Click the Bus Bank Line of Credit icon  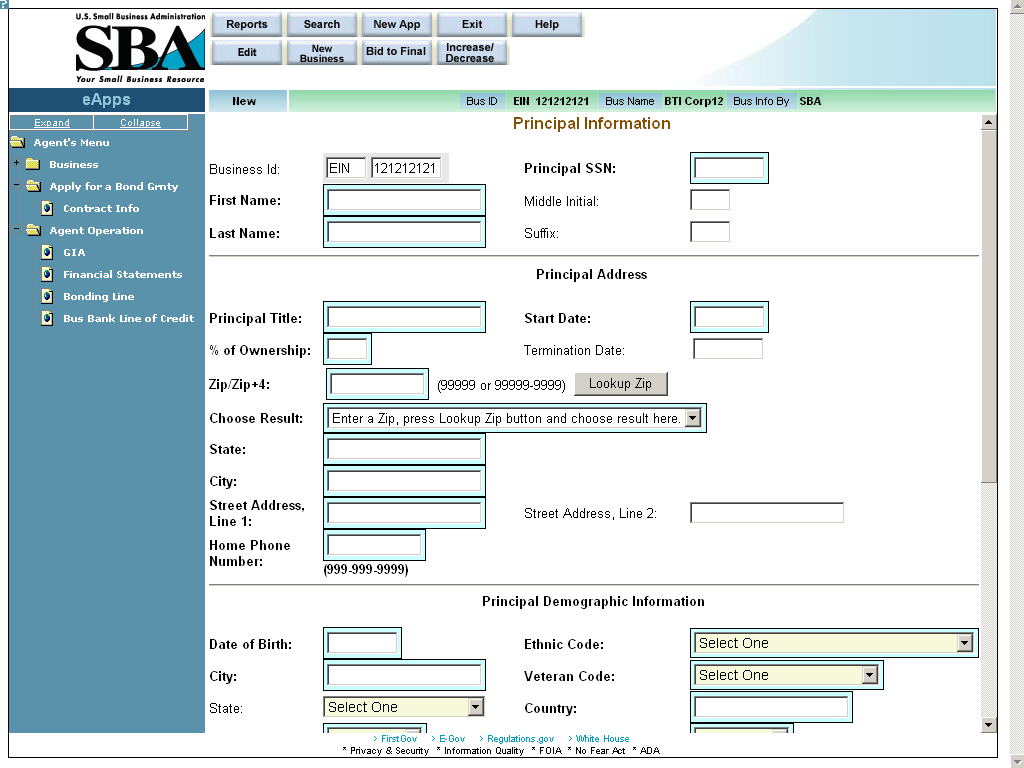(x=47, y=318)
